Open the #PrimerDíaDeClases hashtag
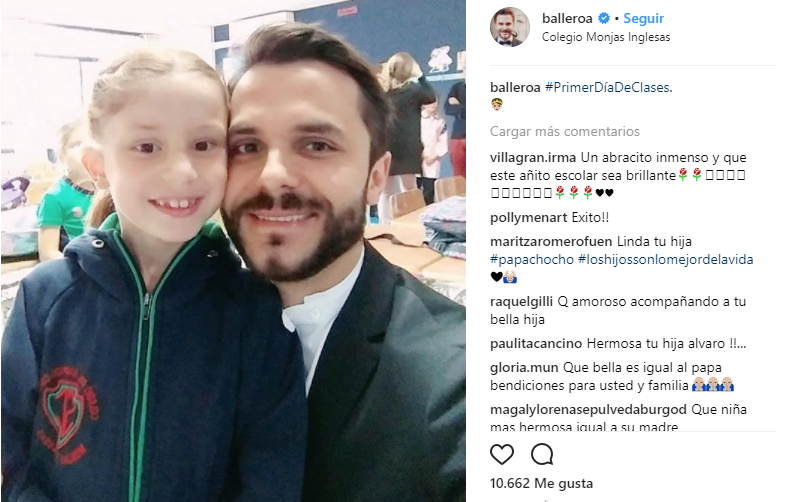This screenshot has width=789, height=502. coord(608,88)
